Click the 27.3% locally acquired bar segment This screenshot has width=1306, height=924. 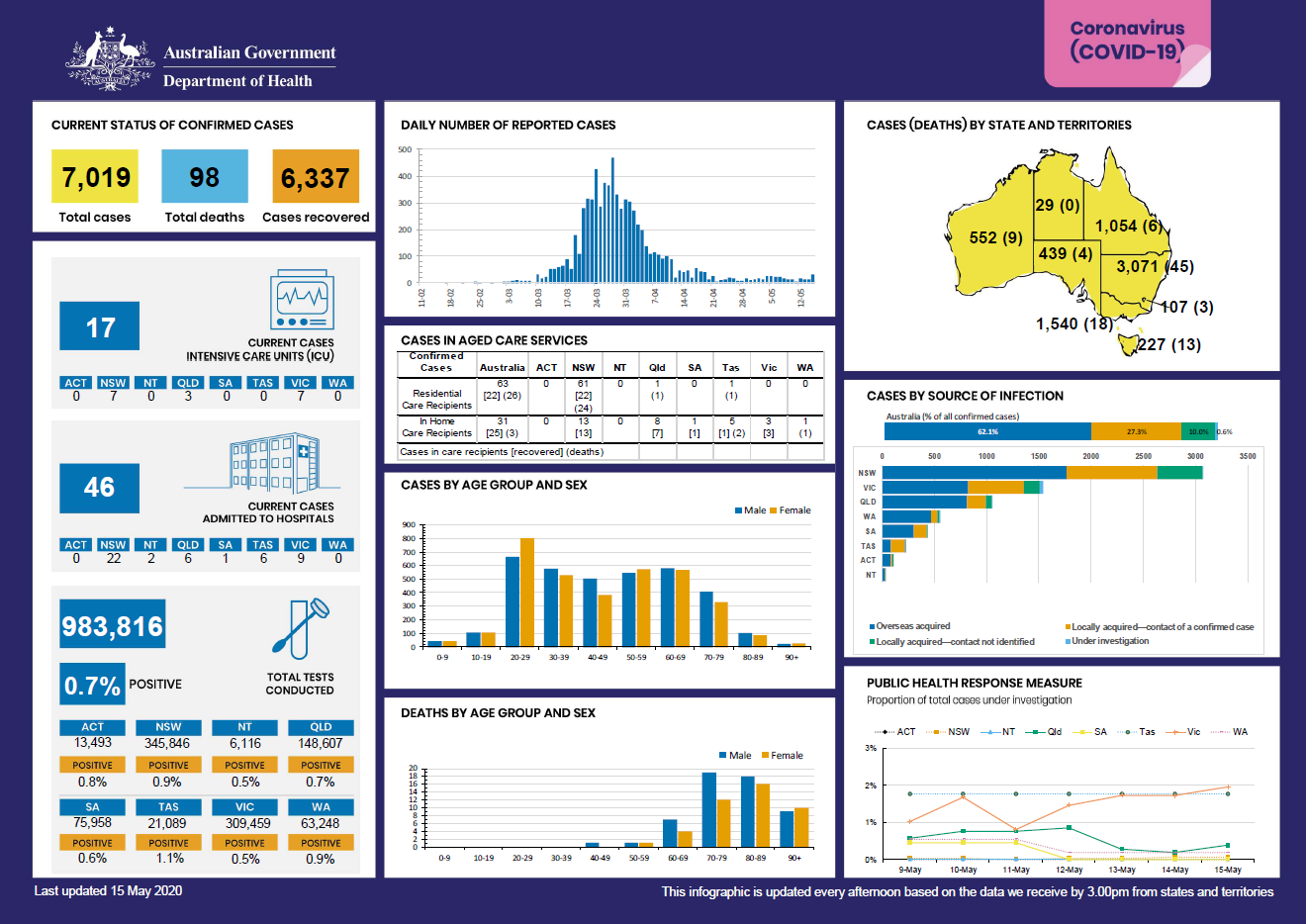point(1136,431)
